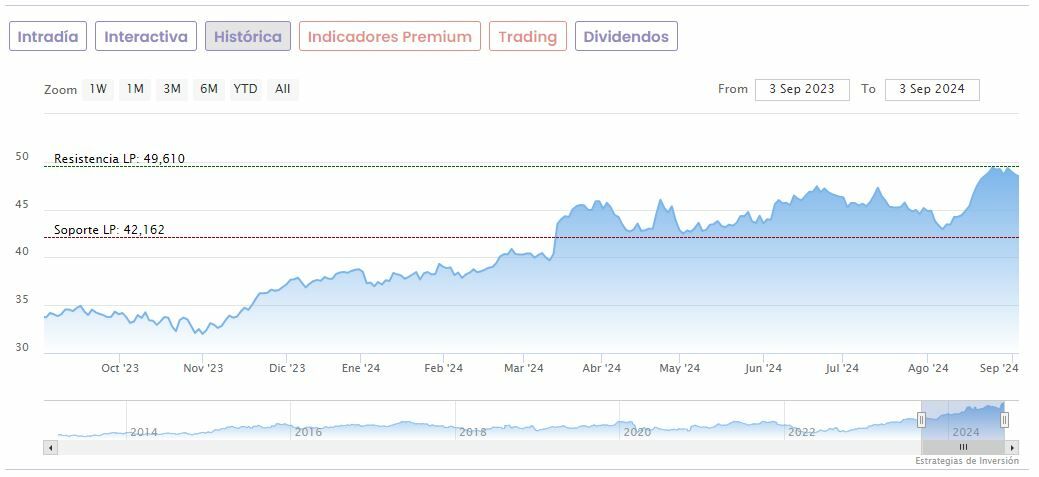Set zoom range to 1W
Viewport: 1039px width, 477px height.
click(x=98, y=89)
